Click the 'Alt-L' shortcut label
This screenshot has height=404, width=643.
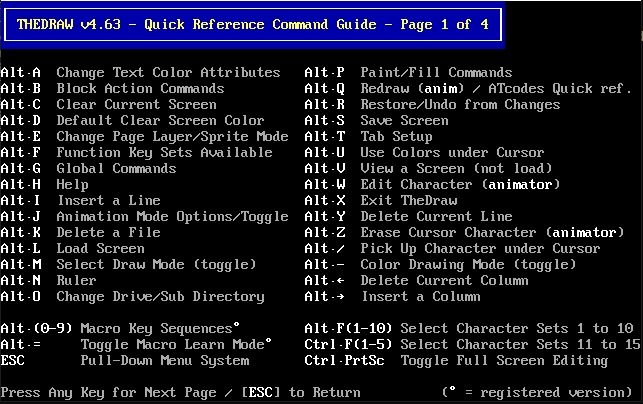[21, 249]
